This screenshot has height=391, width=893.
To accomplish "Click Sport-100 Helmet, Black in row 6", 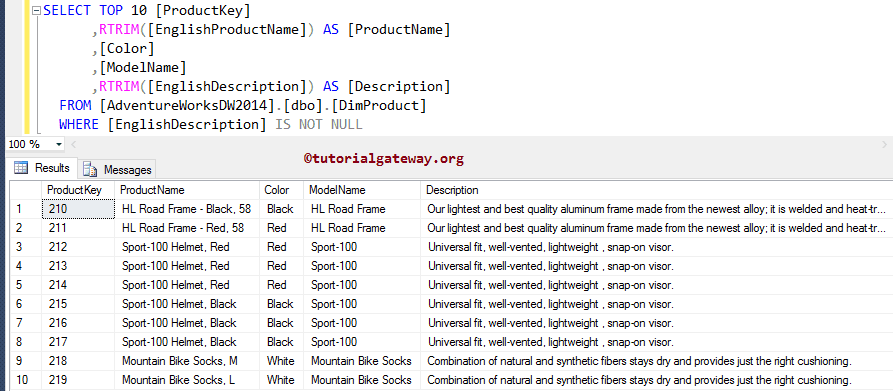I will [x=187, y=304].
